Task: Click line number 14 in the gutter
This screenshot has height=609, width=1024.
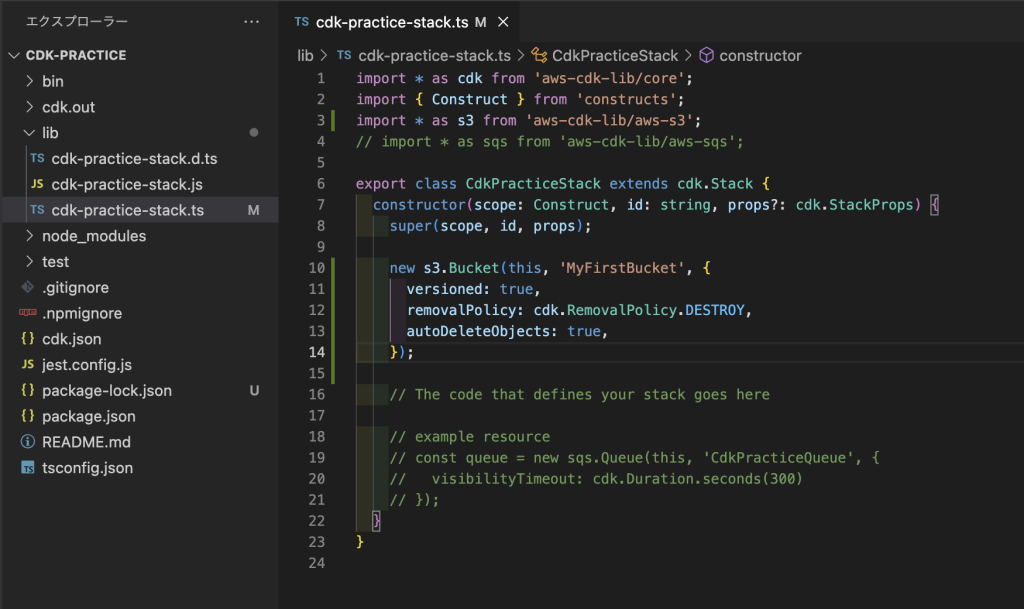Action: pos(316,352)
